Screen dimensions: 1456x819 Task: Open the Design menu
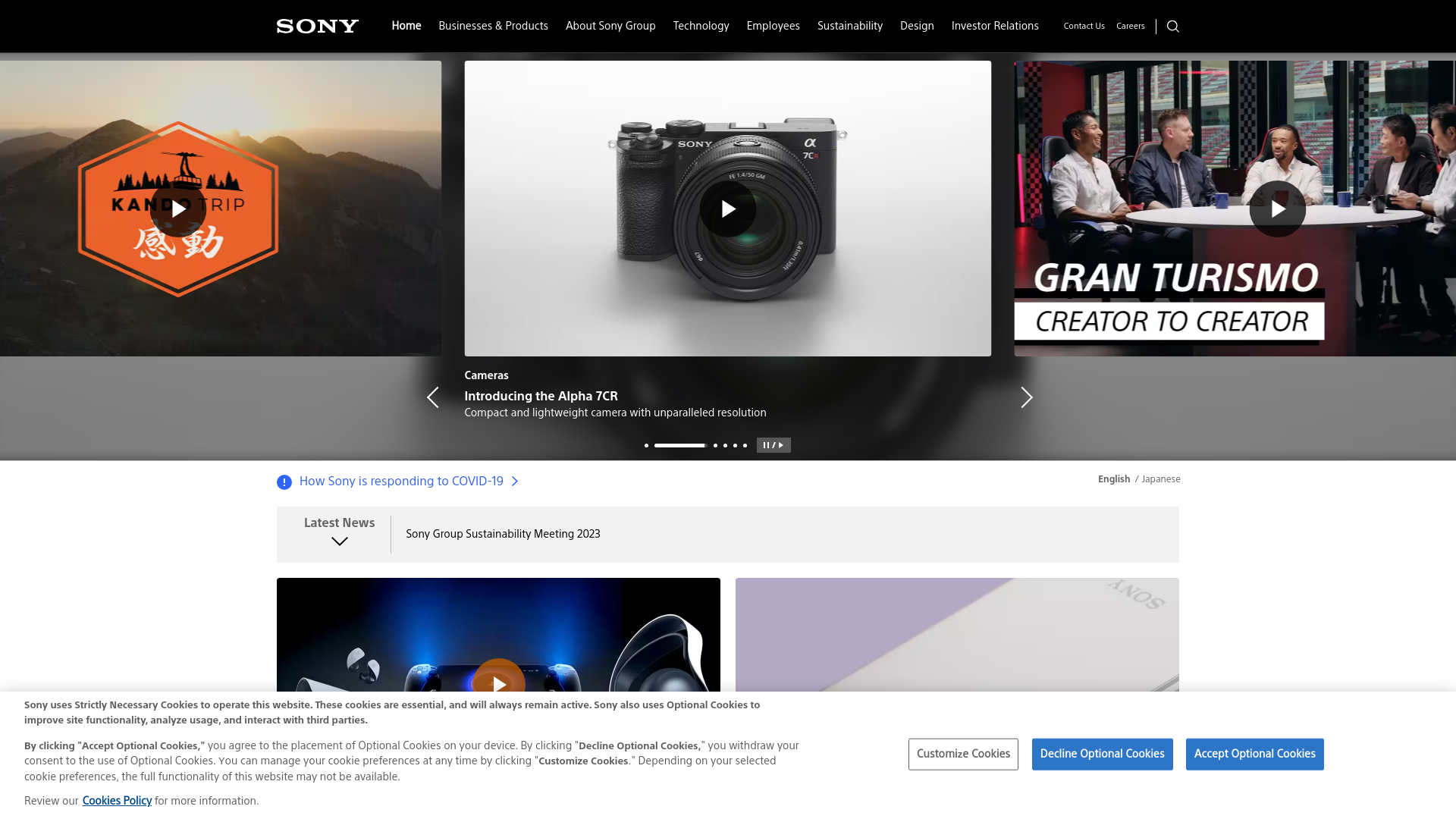tap(917, 26)
